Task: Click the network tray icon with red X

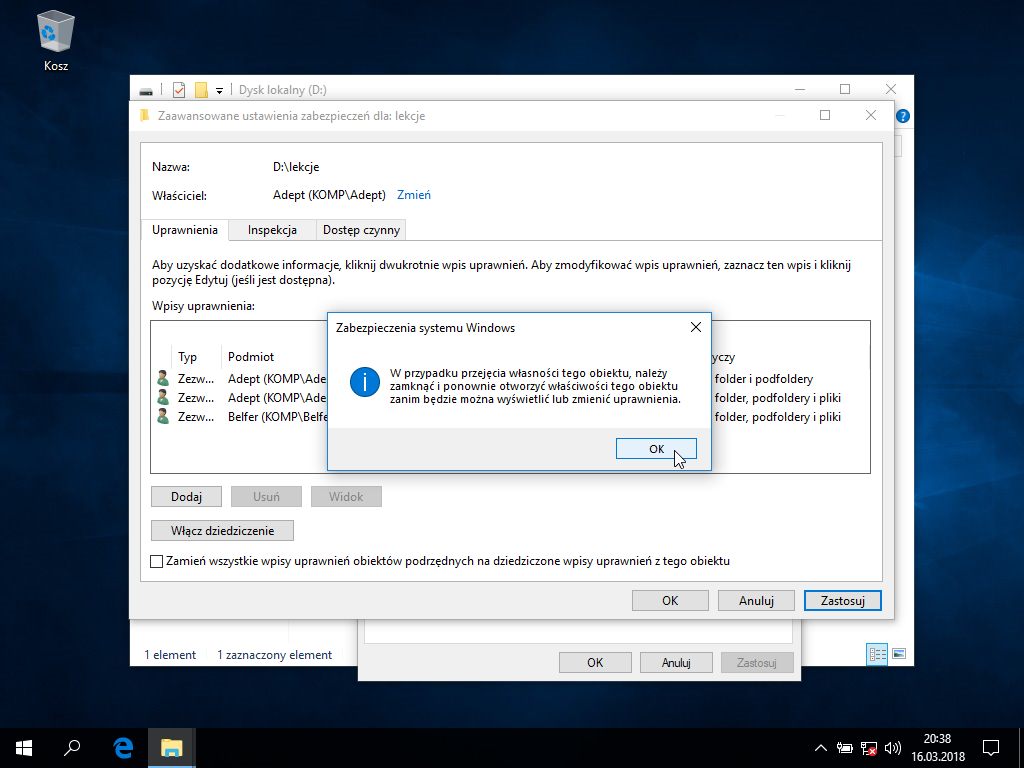Action: 869,748
